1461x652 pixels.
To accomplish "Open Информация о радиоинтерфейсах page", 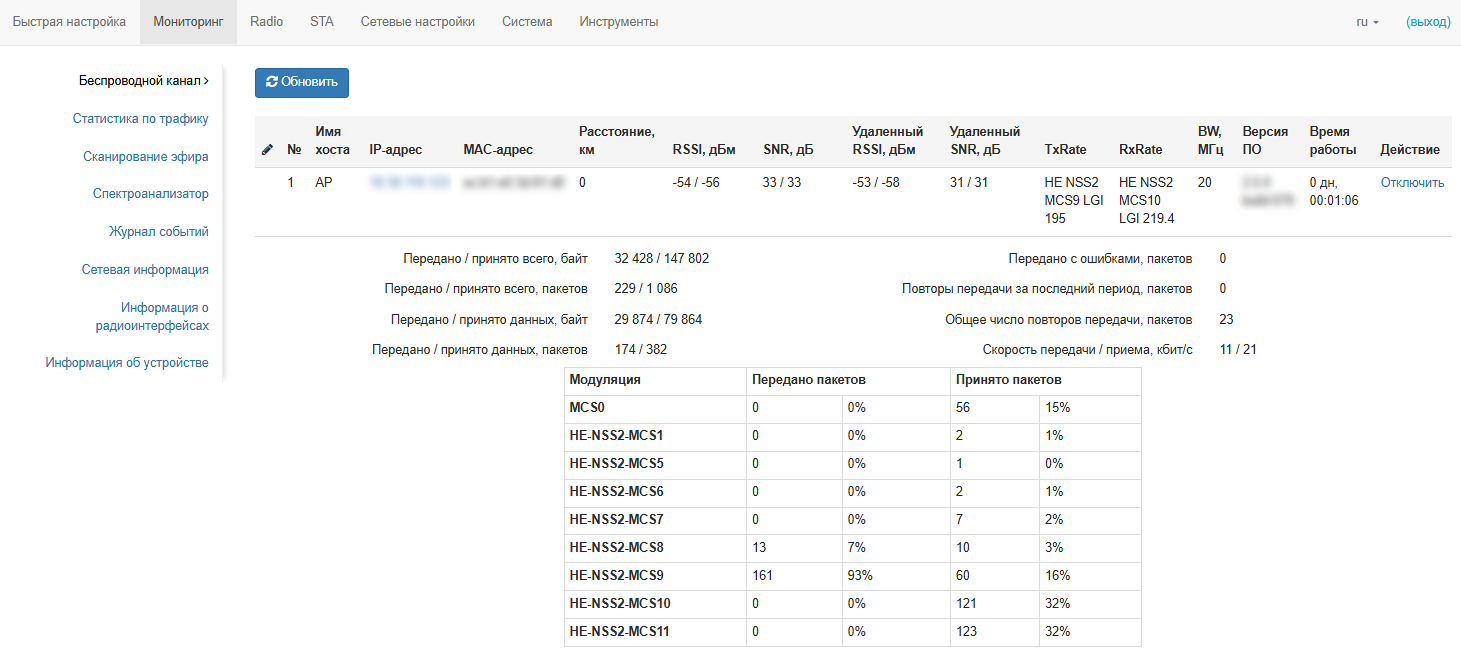I will coord(152,316).
